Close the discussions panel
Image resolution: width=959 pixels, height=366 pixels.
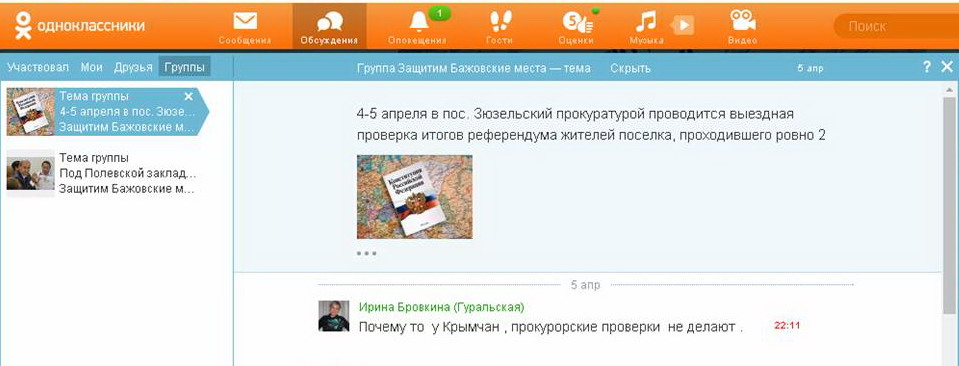(x=947, y=67)
